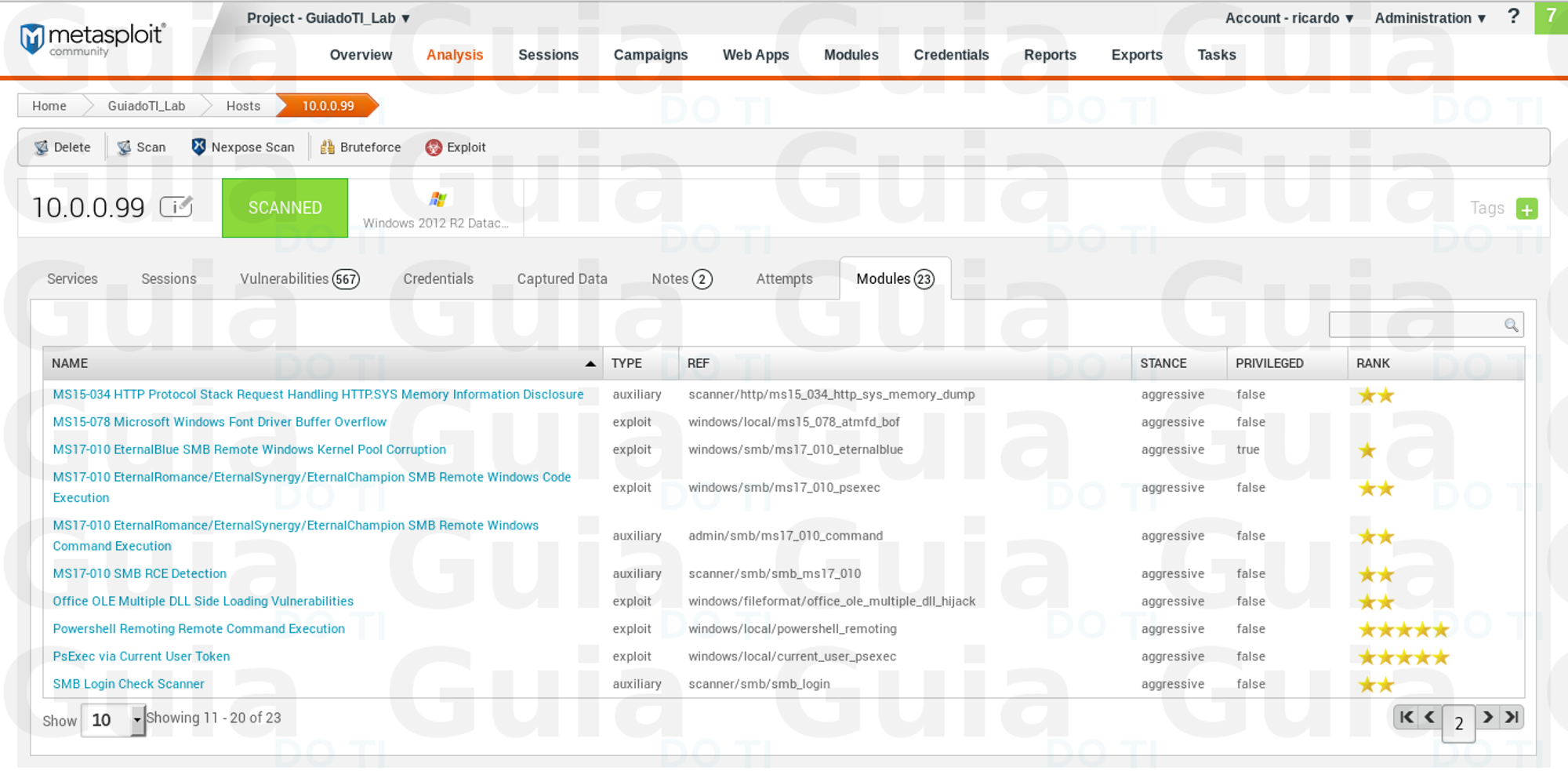Viewport: 1568px width, 771px height.
Task: Launch Bruteforce against the host
Action: tap(361, 147)
